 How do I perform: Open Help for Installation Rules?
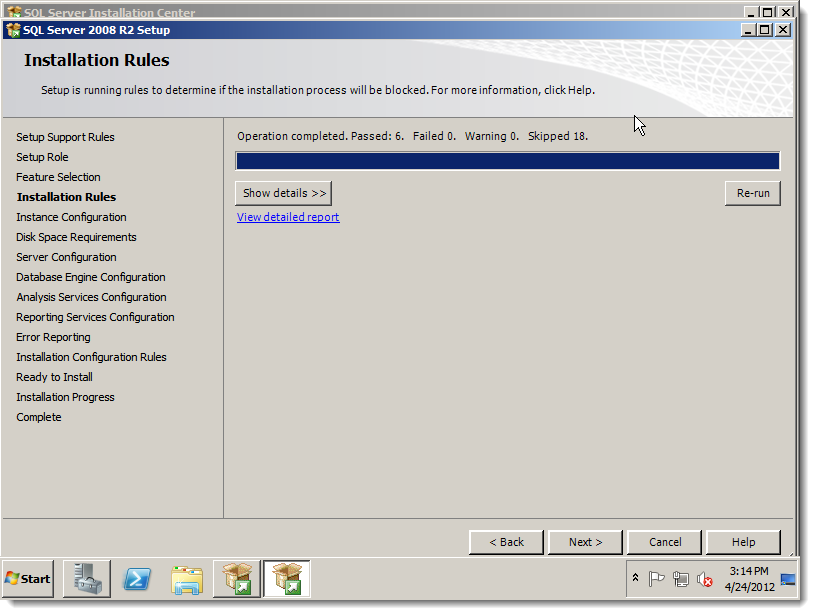[743, 542]
